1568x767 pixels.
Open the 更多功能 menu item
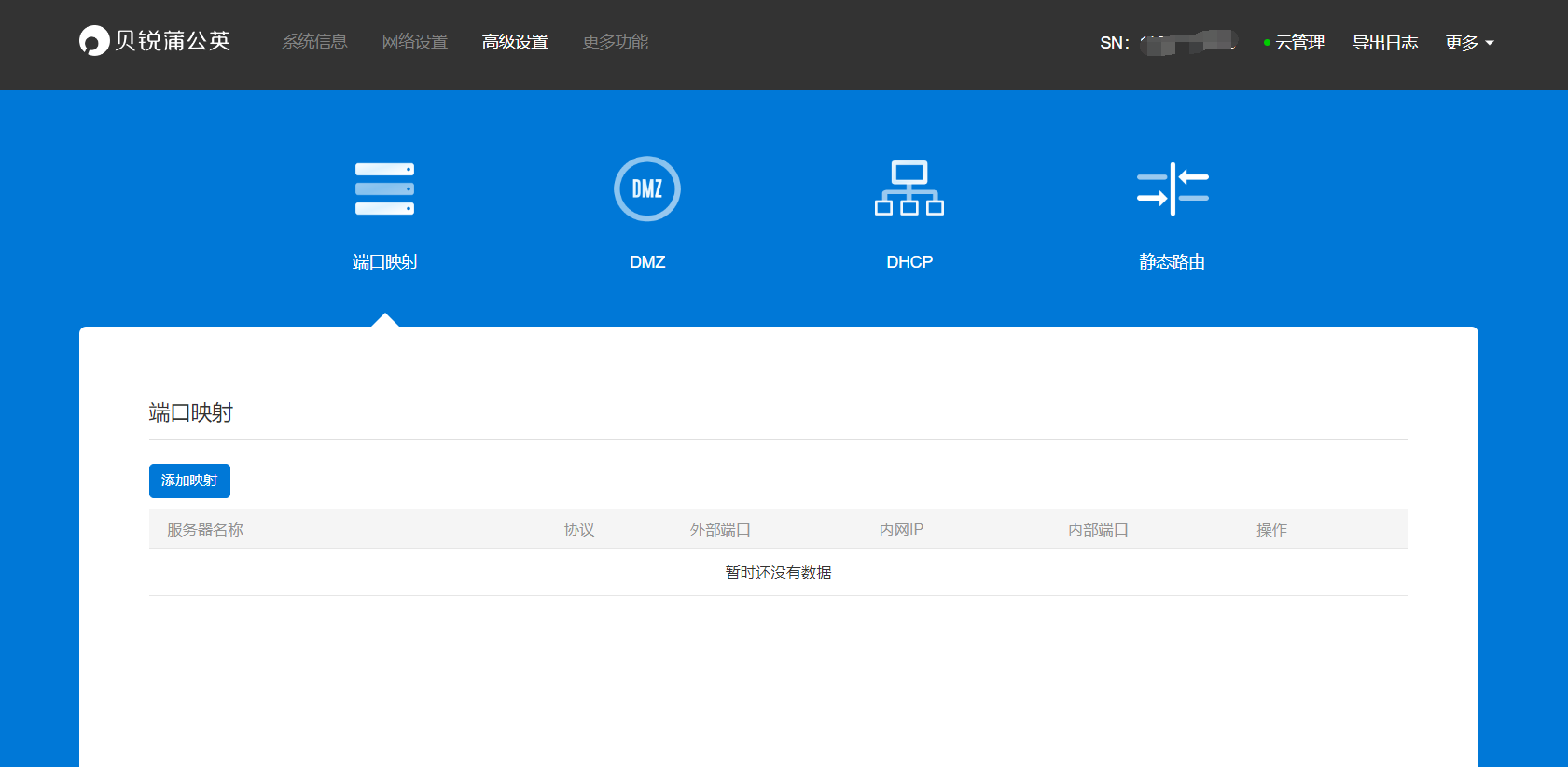click(616, 42)
